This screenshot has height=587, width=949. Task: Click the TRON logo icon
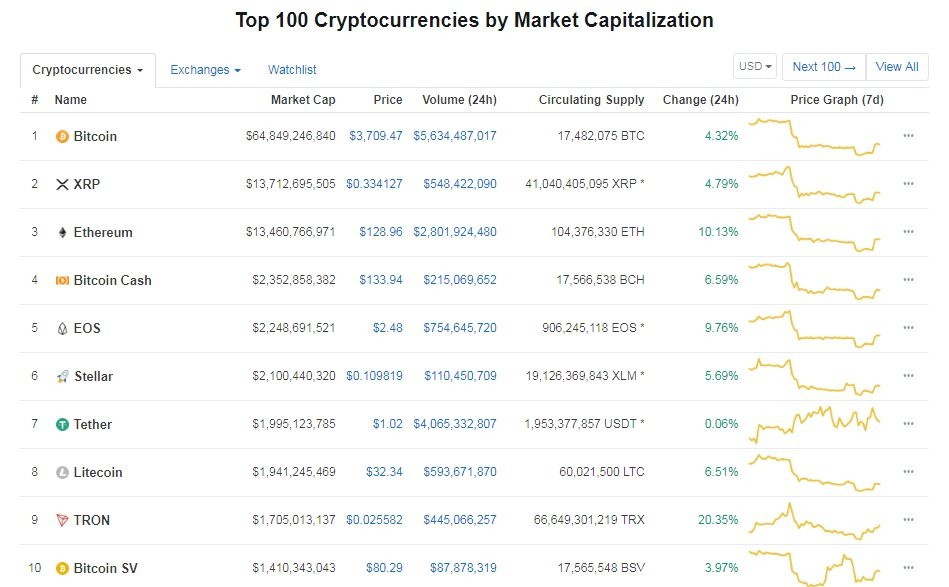pos(62,520)
